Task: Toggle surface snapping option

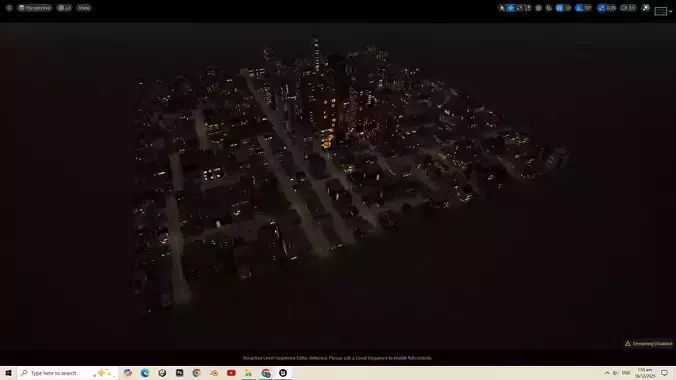Action: click(549, 8)
